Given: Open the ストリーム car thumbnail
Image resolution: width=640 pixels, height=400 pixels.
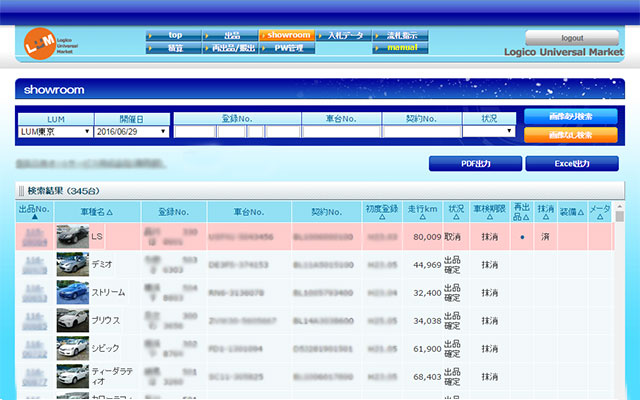Looking at the screenshot, I should coord(73,292).
